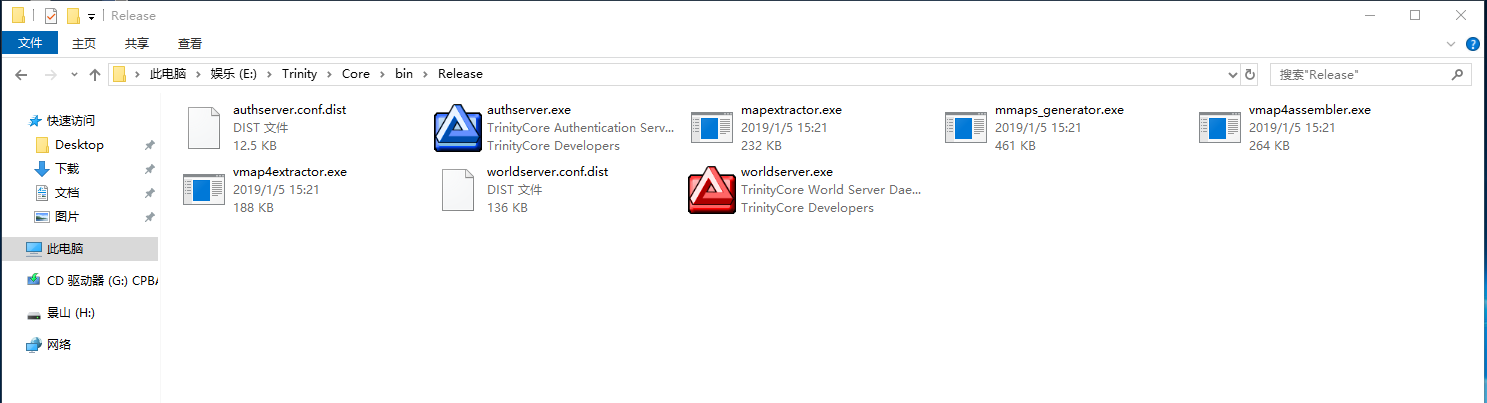The image size is (1487, 403).
Task: Click the Properties checkmark quick access icon
Action: 51,16
